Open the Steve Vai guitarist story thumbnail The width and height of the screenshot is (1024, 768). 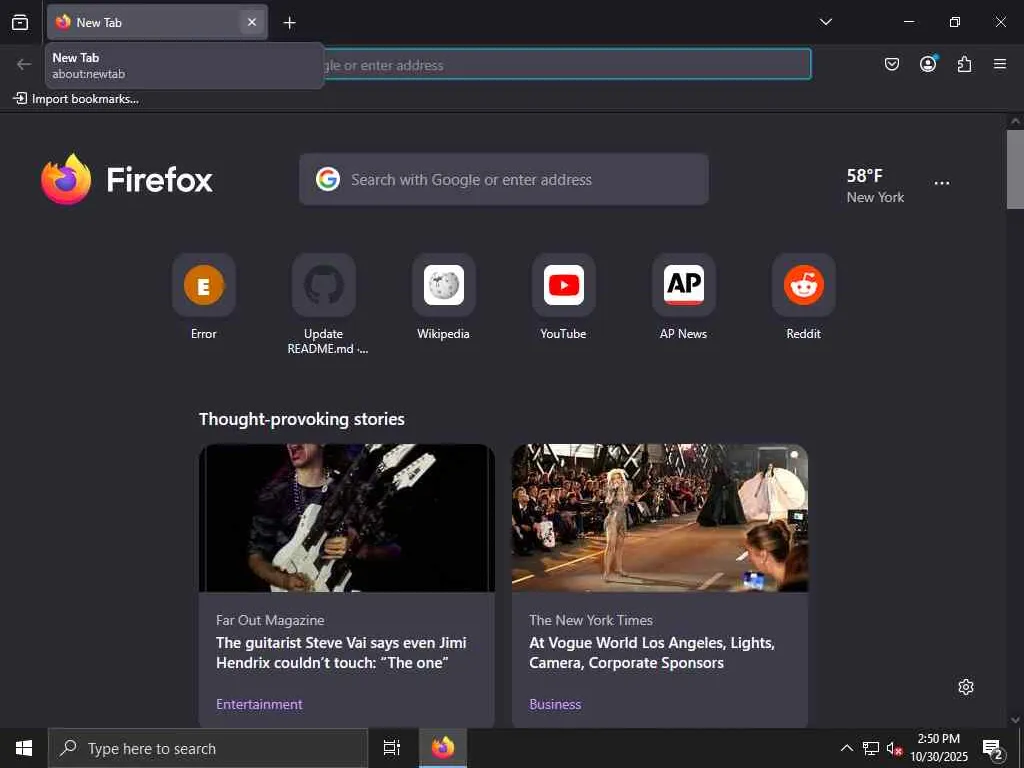[x=347, y=518]
